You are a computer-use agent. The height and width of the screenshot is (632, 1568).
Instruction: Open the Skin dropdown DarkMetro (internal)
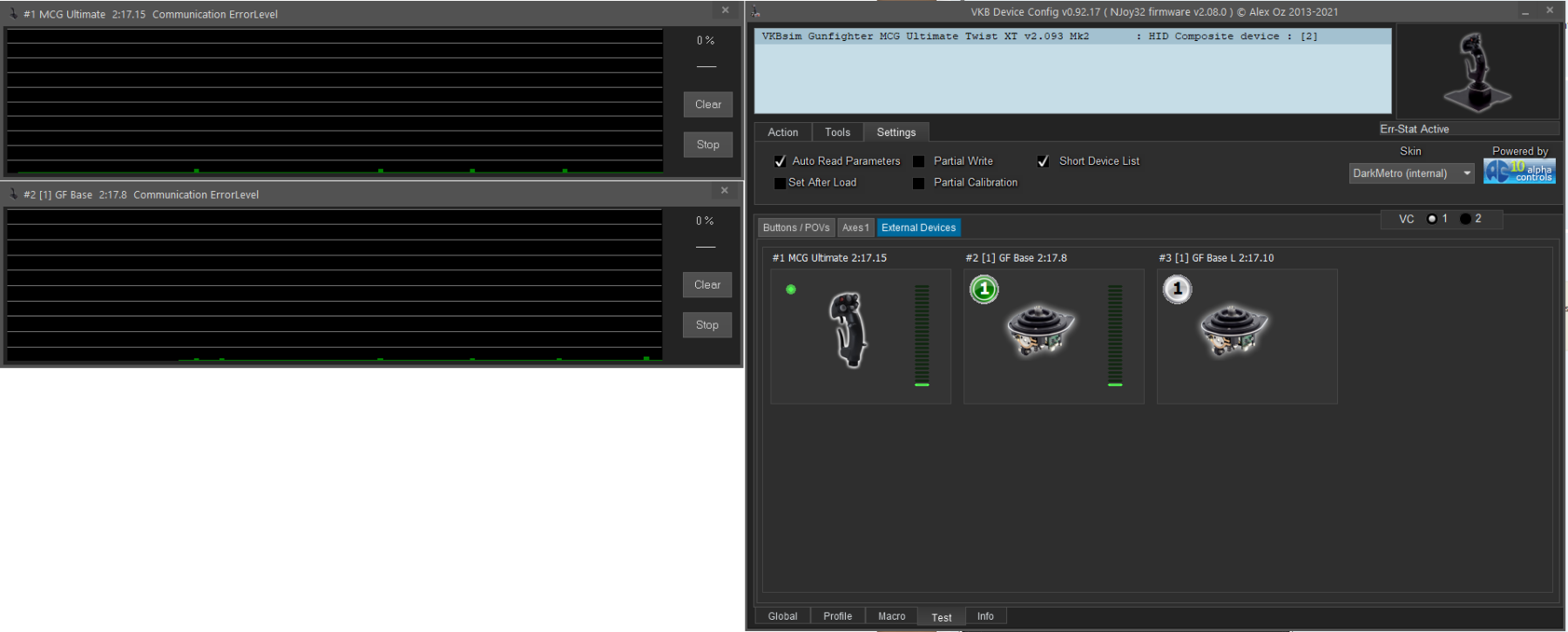(x=1411, y=173)
